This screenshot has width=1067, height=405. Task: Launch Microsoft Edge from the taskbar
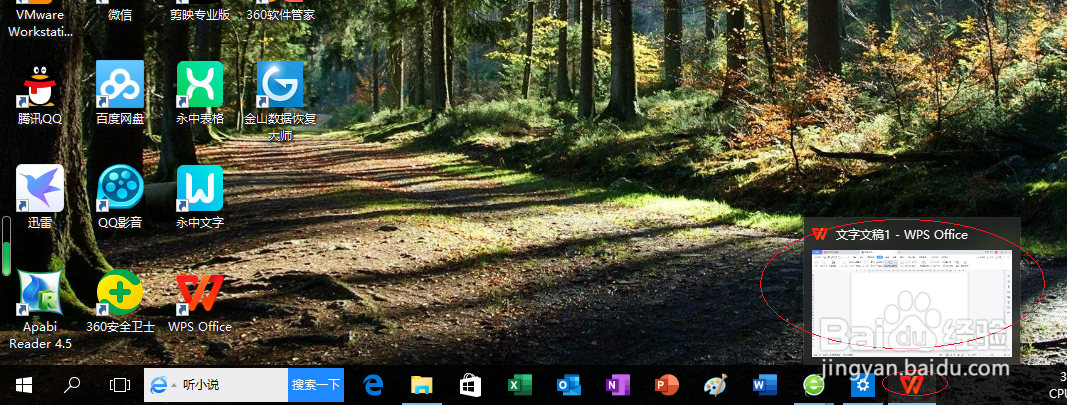point(373,385)
